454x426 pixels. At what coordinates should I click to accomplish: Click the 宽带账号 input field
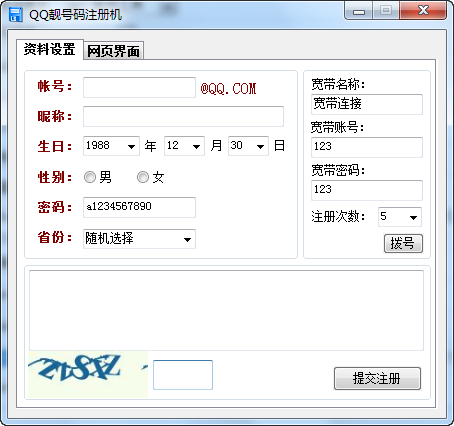click(x=367, y=147)
